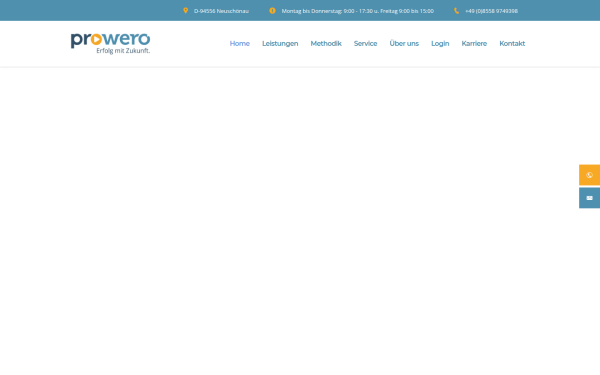
Task: Click the opening hours info icon
Action: point(272,11)
